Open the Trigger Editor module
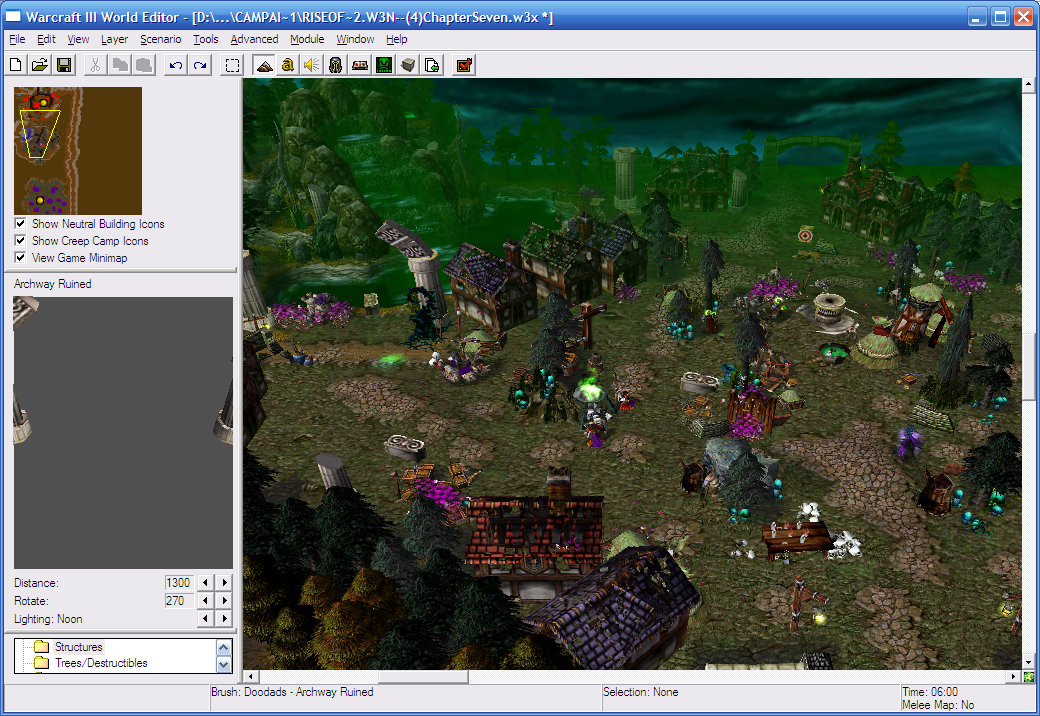Screen dimensions: 1040x716 click(288, 65)
